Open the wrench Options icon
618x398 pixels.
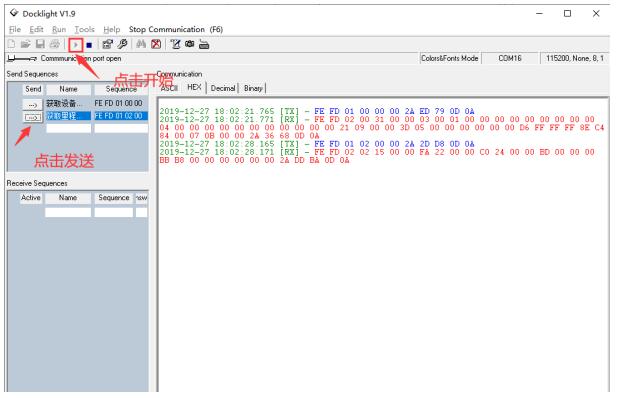point(123,44)
